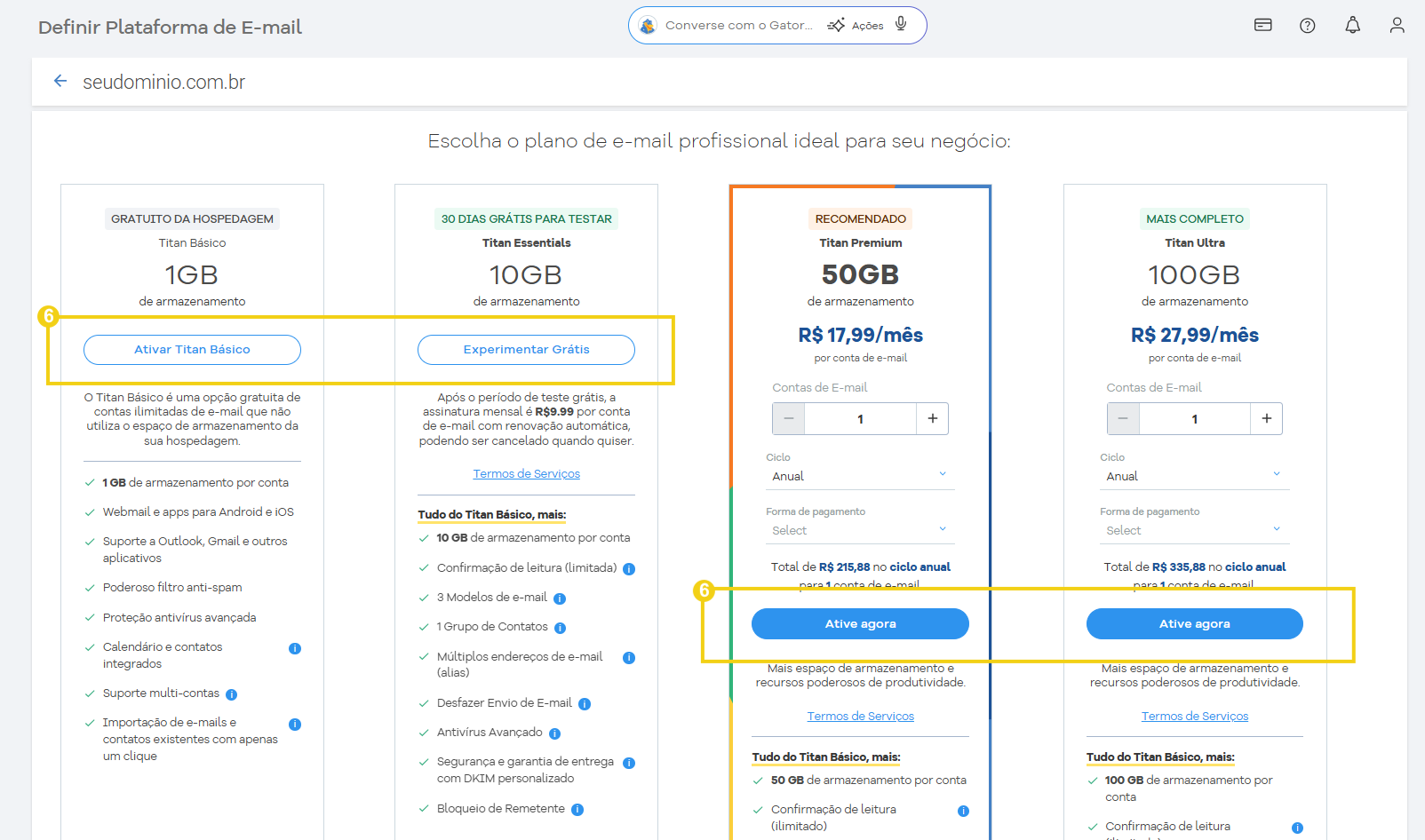This screenshot has width=1425, height=840.
Task: Type in the Converse com o Gator field
Action: coord(738,26)
